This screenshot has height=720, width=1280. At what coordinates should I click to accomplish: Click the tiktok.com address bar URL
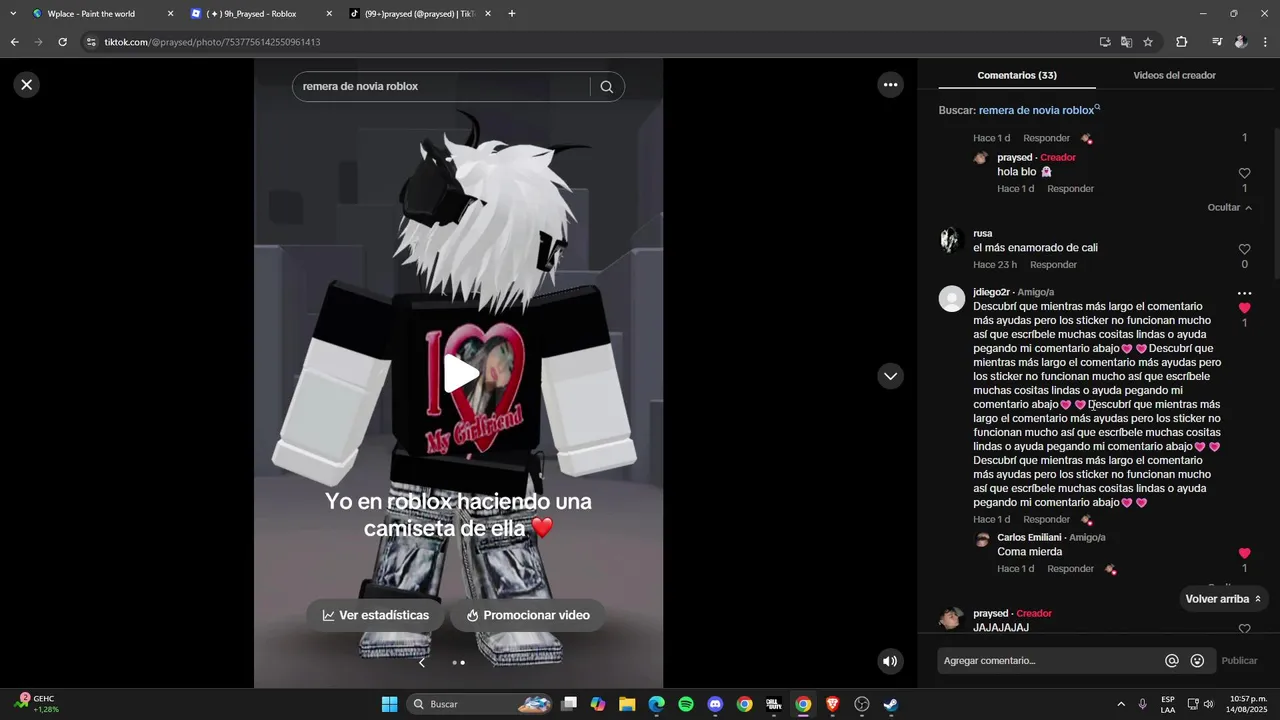point(212,42)
